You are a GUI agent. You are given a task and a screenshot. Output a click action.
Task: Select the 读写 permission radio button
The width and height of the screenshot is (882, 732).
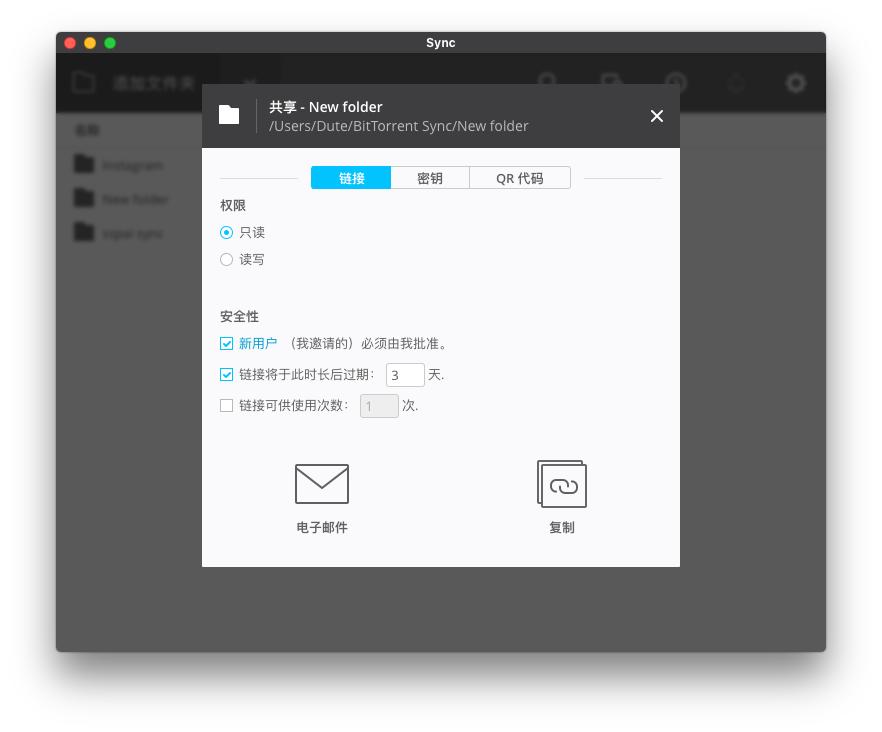tap(226, 259)
